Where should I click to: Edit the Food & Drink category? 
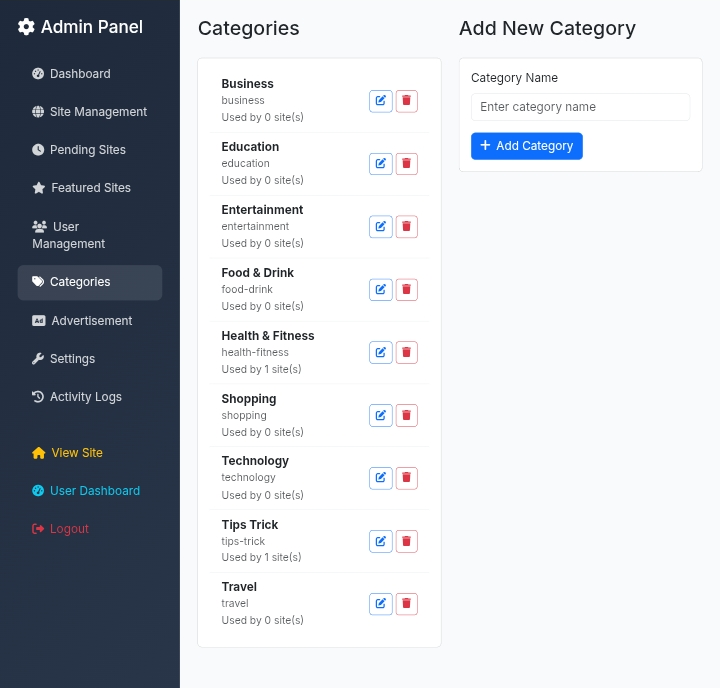pos(381,290)
